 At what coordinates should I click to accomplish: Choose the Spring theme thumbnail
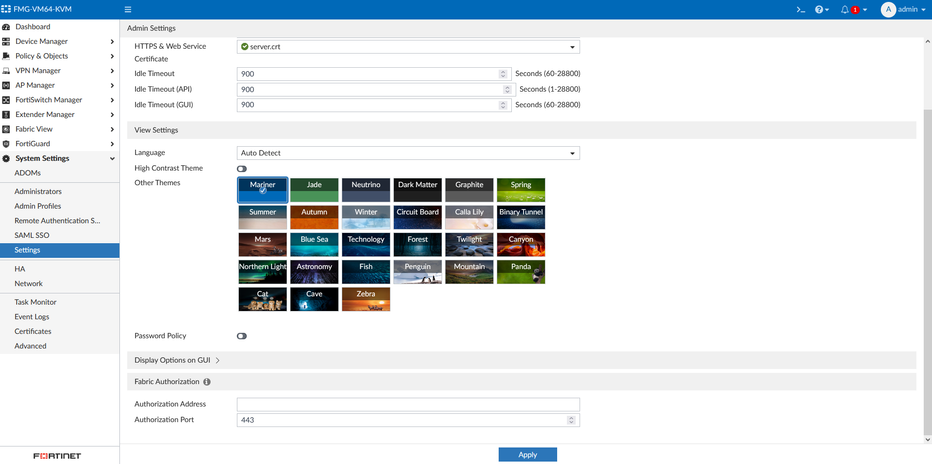pos(521,190)
